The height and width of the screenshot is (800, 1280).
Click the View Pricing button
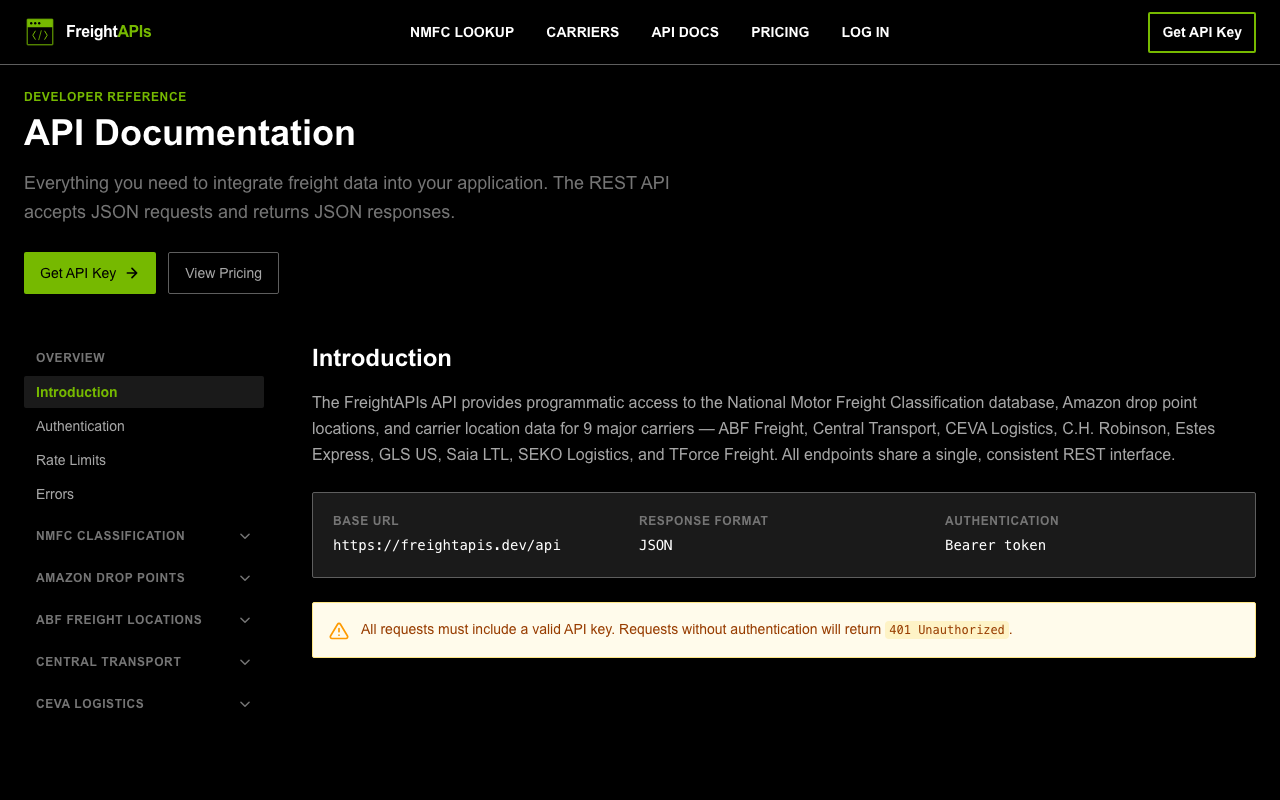pos(223,273)
